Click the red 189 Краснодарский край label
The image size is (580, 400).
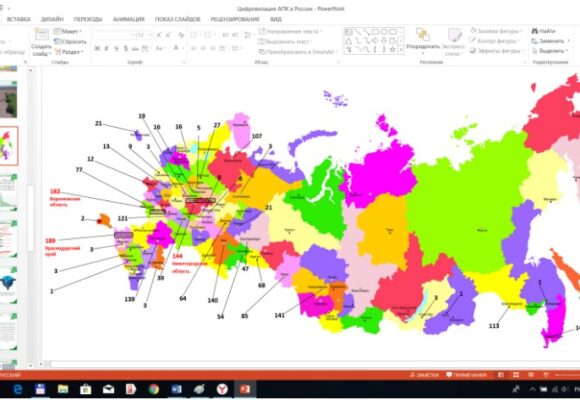point(62,247)
